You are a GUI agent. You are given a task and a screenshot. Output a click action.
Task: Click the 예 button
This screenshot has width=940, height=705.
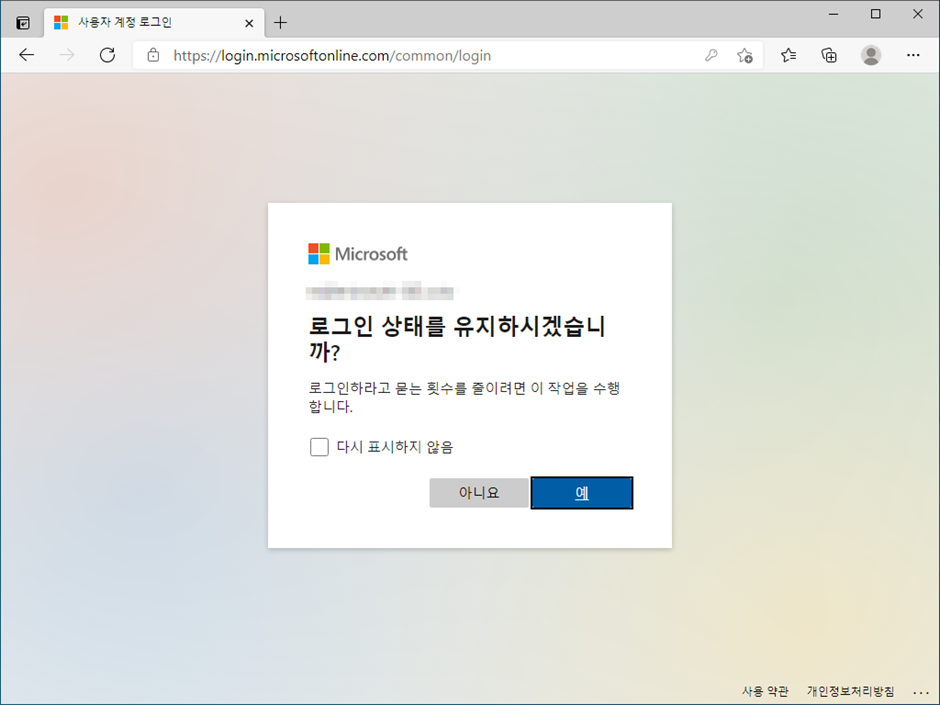point(582,493)
